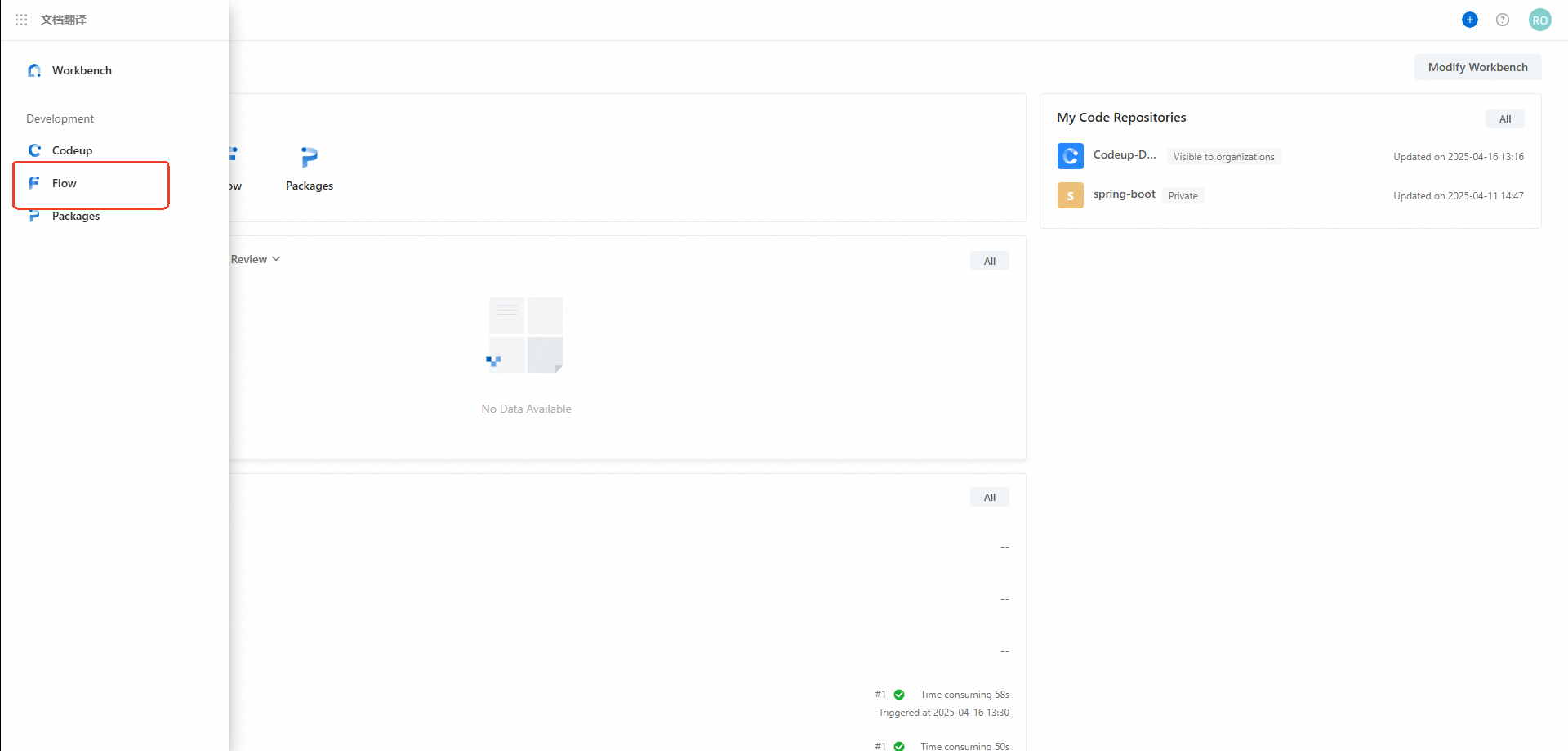Open the spring-boot repository link
Screen dimensions: 1568x751
[x=1125, y=194]
